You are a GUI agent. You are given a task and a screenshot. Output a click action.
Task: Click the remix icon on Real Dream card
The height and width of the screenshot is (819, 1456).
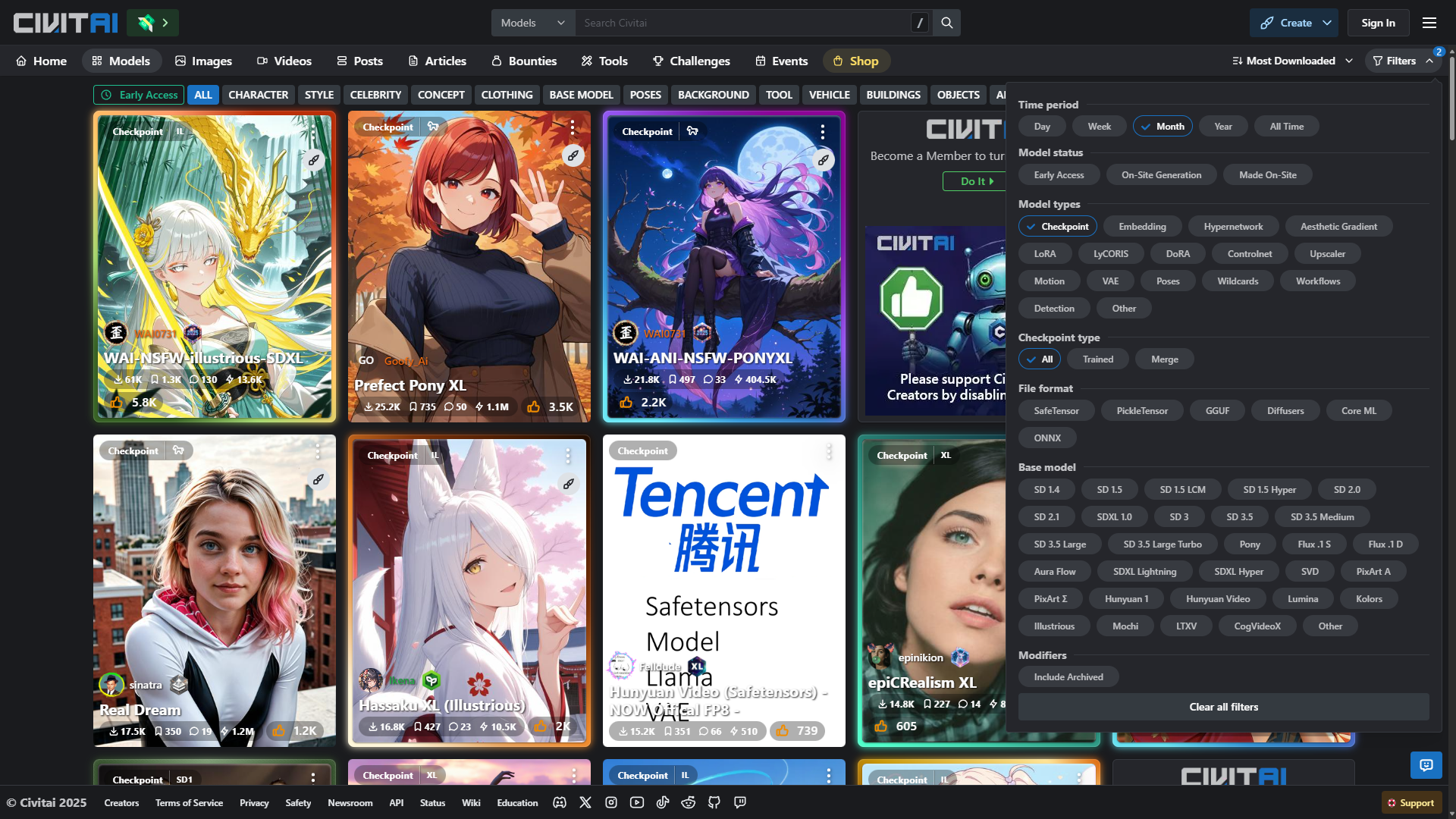coord(318,479)
